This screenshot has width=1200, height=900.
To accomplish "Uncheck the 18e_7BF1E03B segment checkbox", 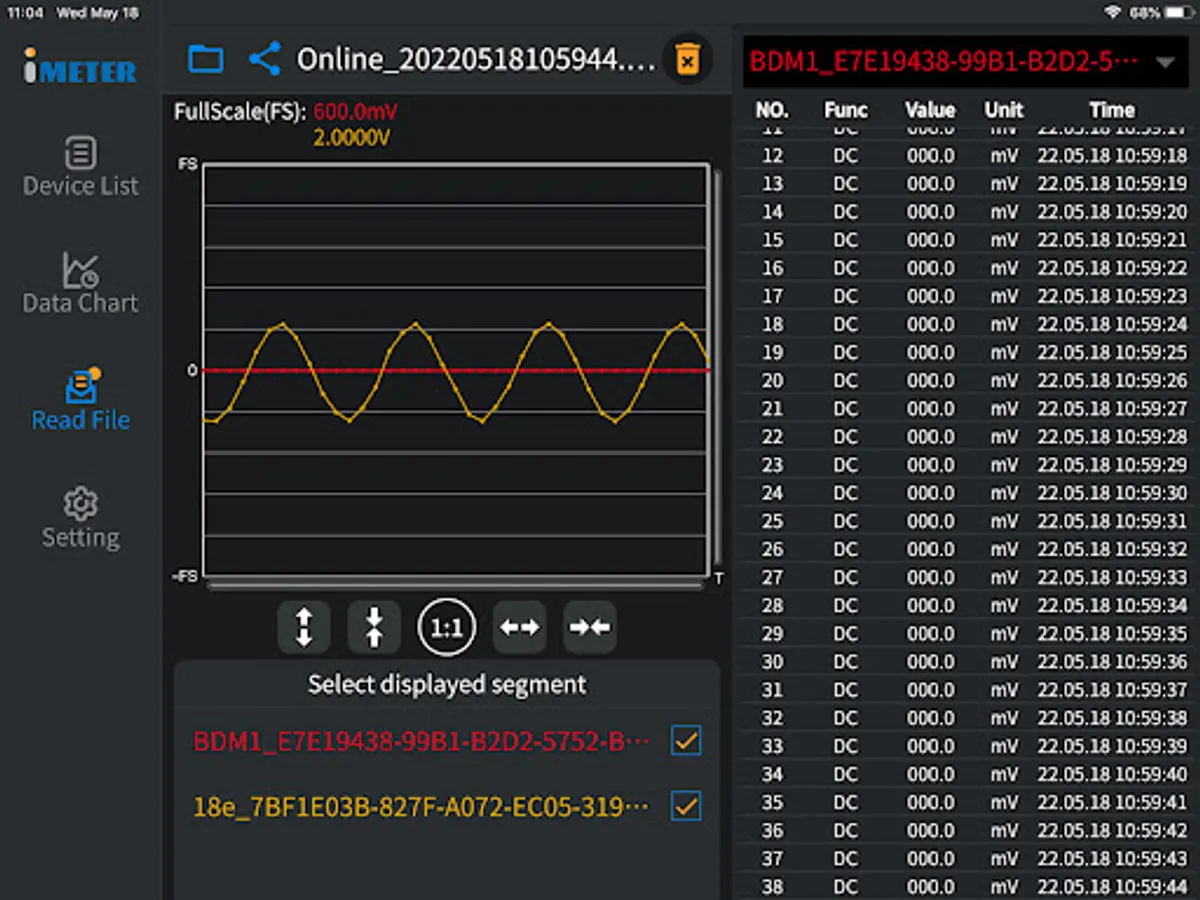I will tap(686, 805).
